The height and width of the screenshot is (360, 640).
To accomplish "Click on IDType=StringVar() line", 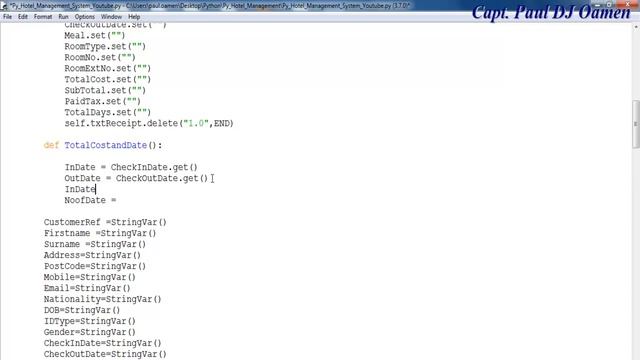I will [x=90, y=322].
